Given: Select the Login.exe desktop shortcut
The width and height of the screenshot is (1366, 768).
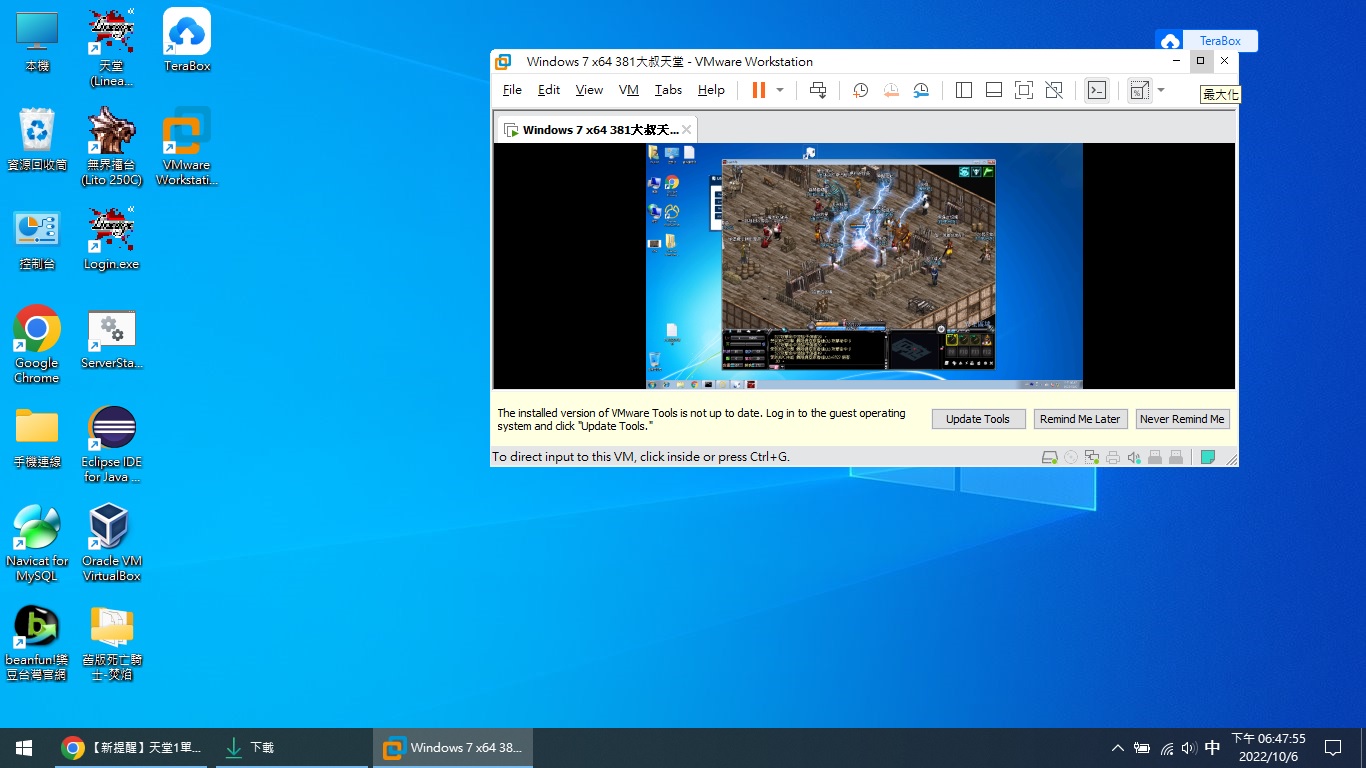Looking at the screenshot, I should [x=111, y=240].
